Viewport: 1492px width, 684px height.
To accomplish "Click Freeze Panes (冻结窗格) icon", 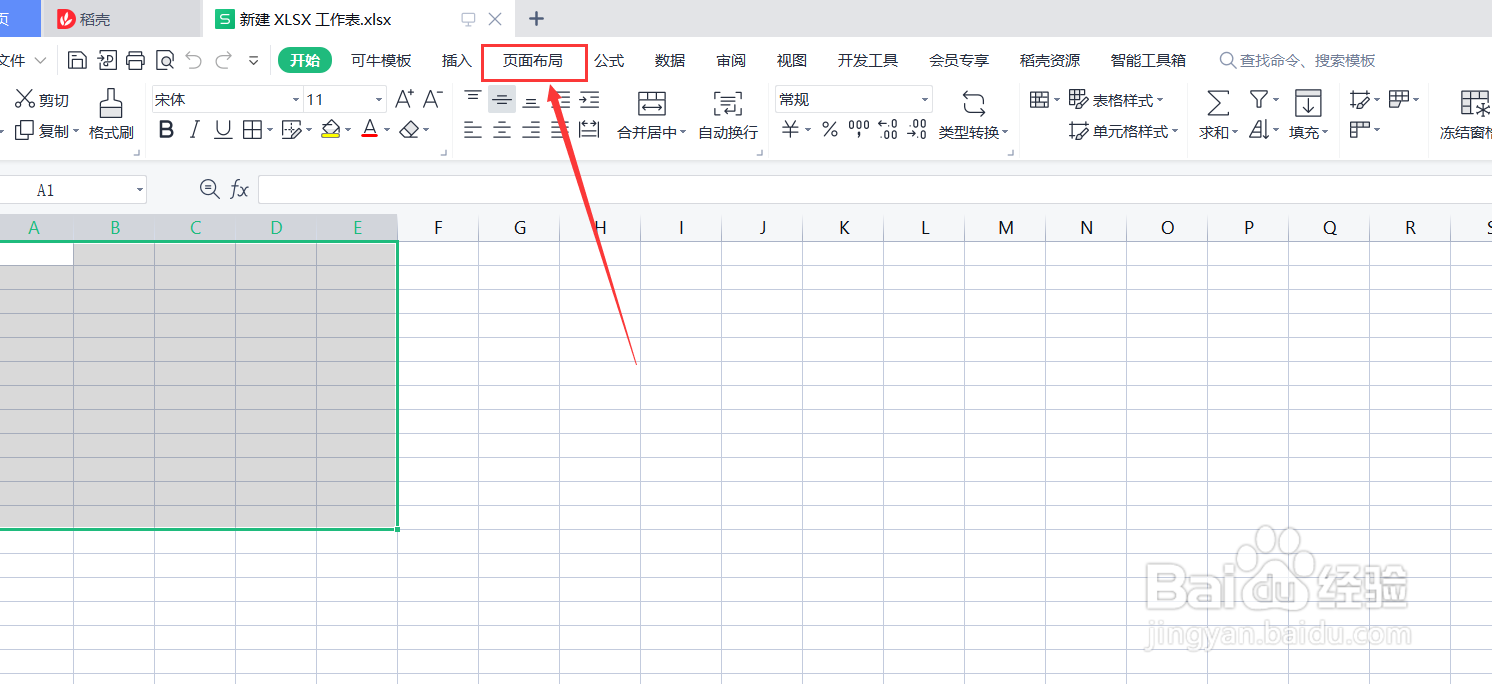I will point(1475,103).
